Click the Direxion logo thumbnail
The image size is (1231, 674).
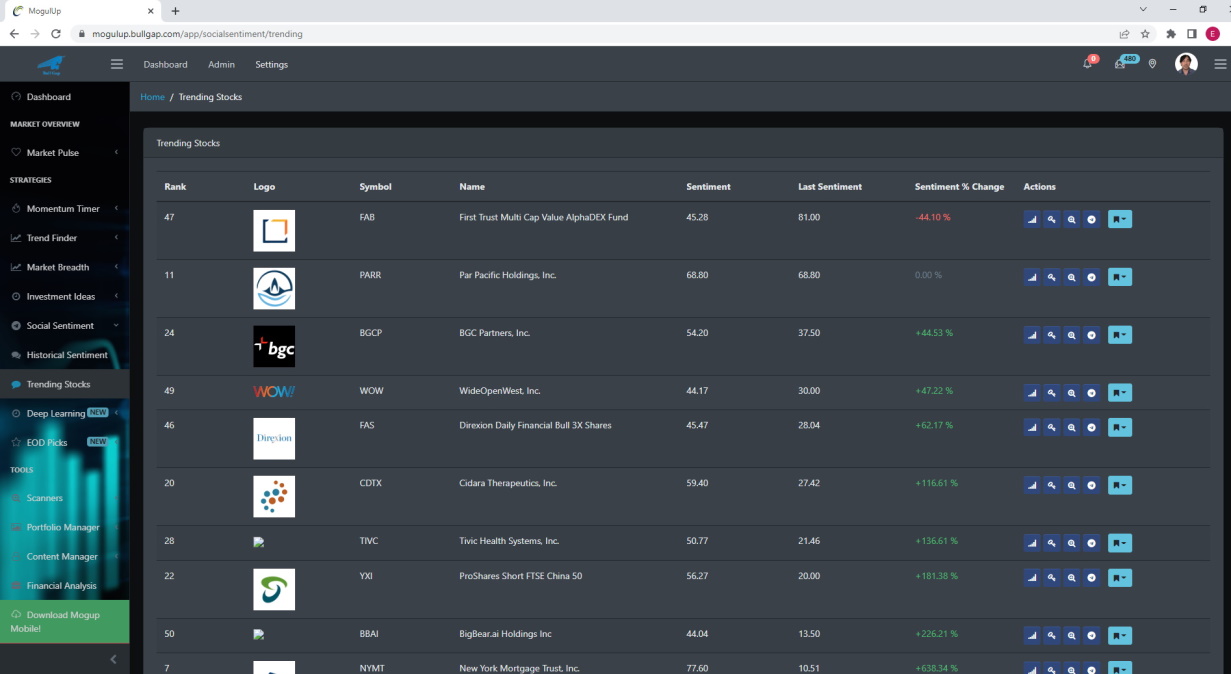[274, 439]
